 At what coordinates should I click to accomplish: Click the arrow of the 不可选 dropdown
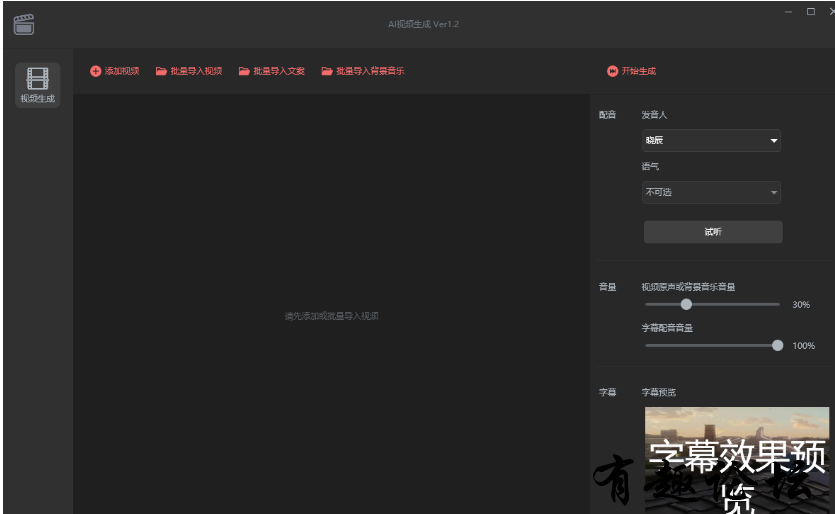[x=774, y=192]
